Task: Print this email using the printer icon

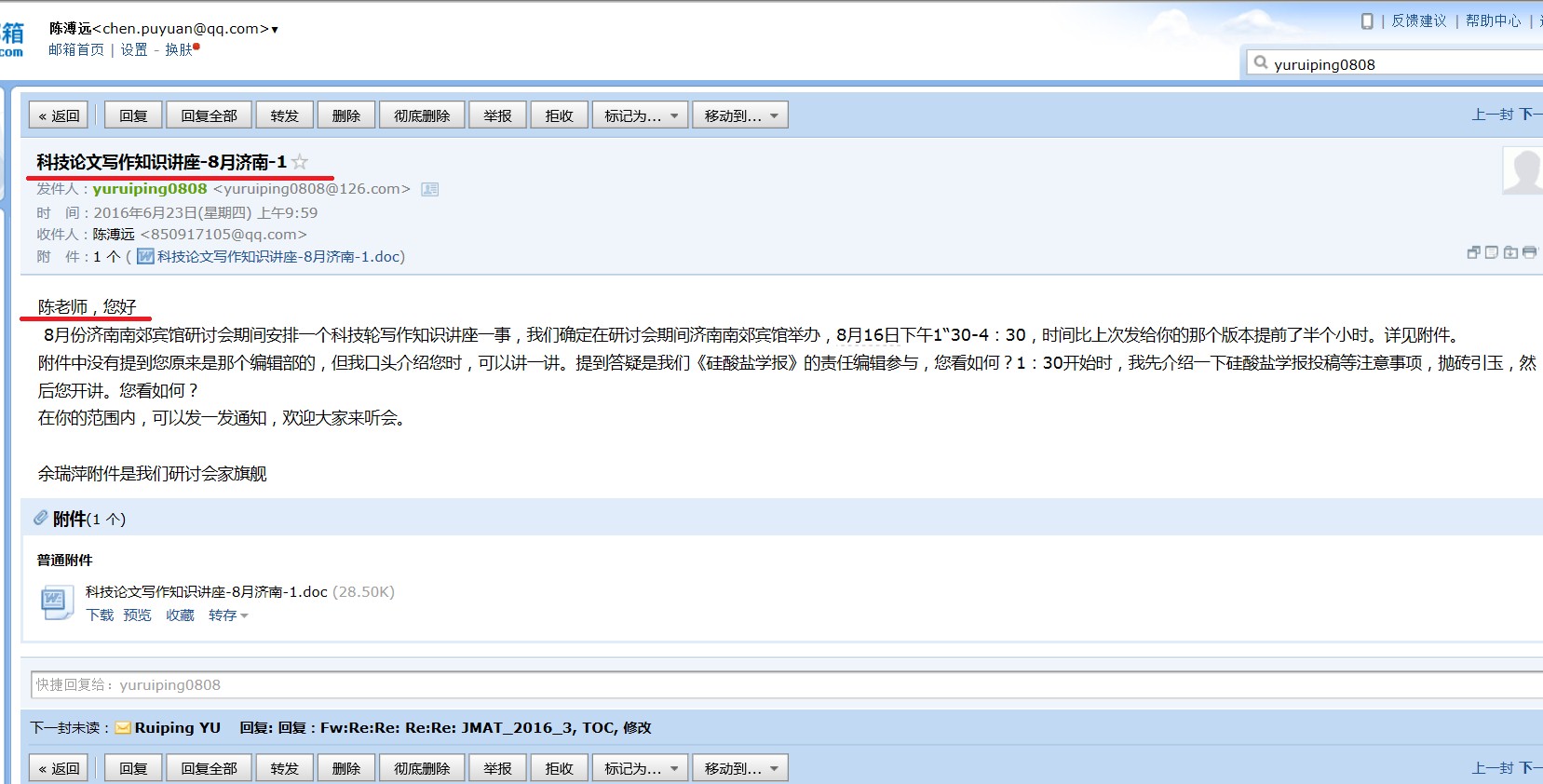Action: point(1529,252)
